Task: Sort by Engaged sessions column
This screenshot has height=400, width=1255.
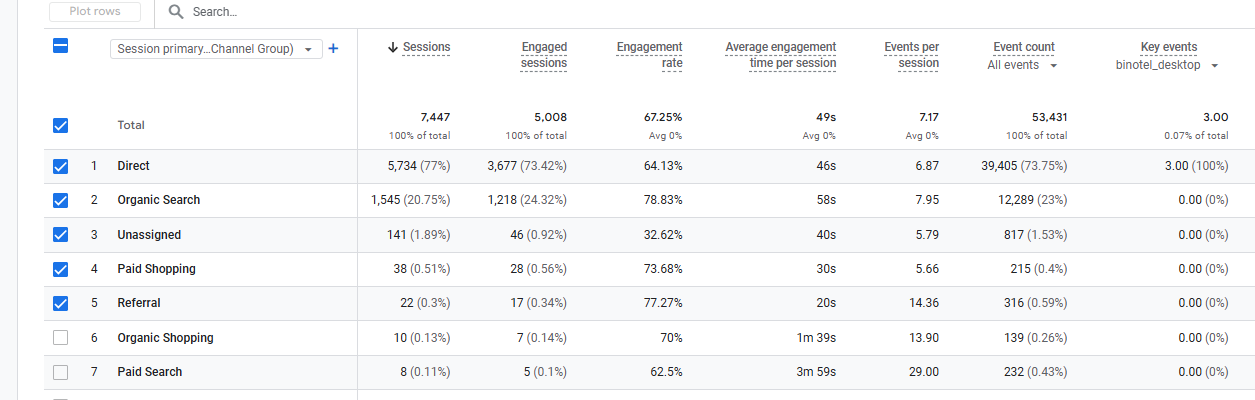Action: pos(543,55)
